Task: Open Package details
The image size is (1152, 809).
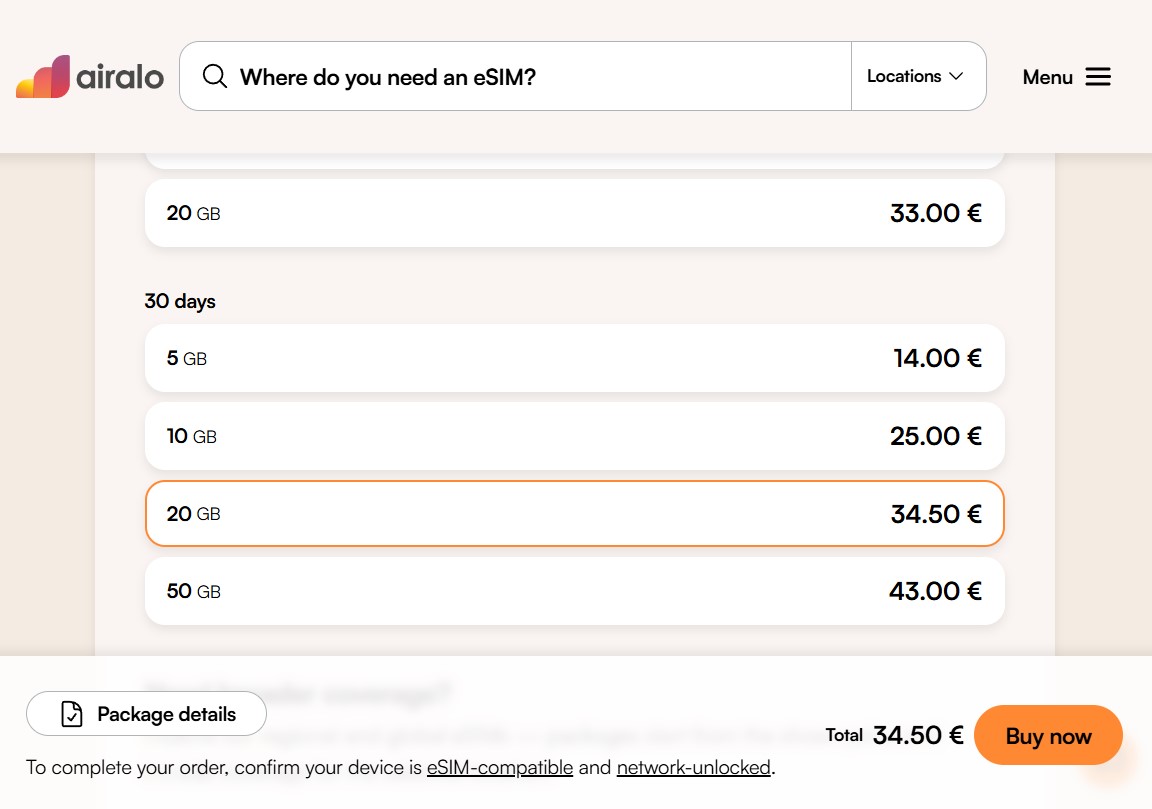Action: pyautogui.click(x=146, y=714)
